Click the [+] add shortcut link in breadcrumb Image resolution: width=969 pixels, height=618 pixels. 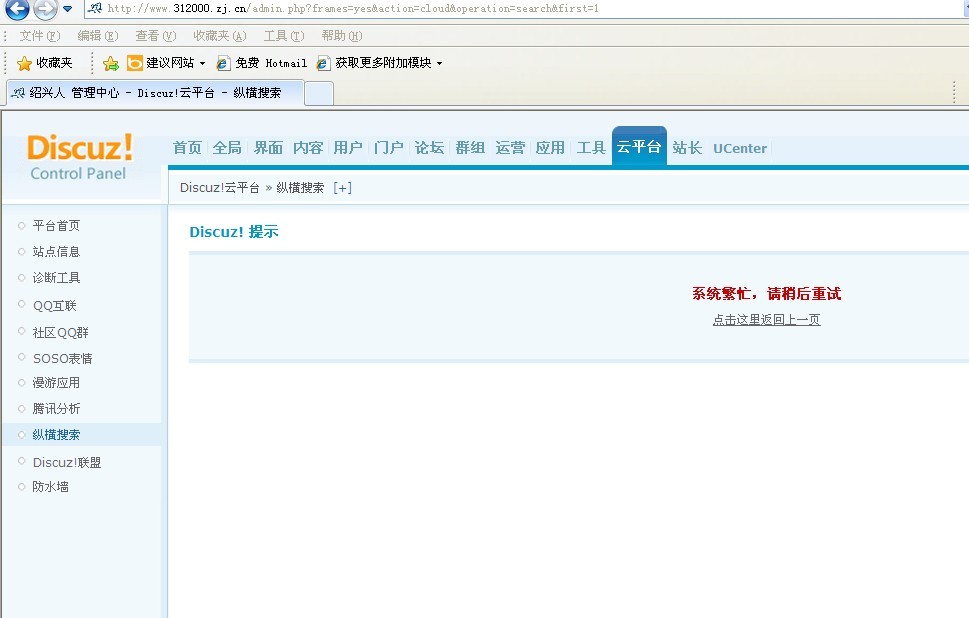click(x=342, y=188)
